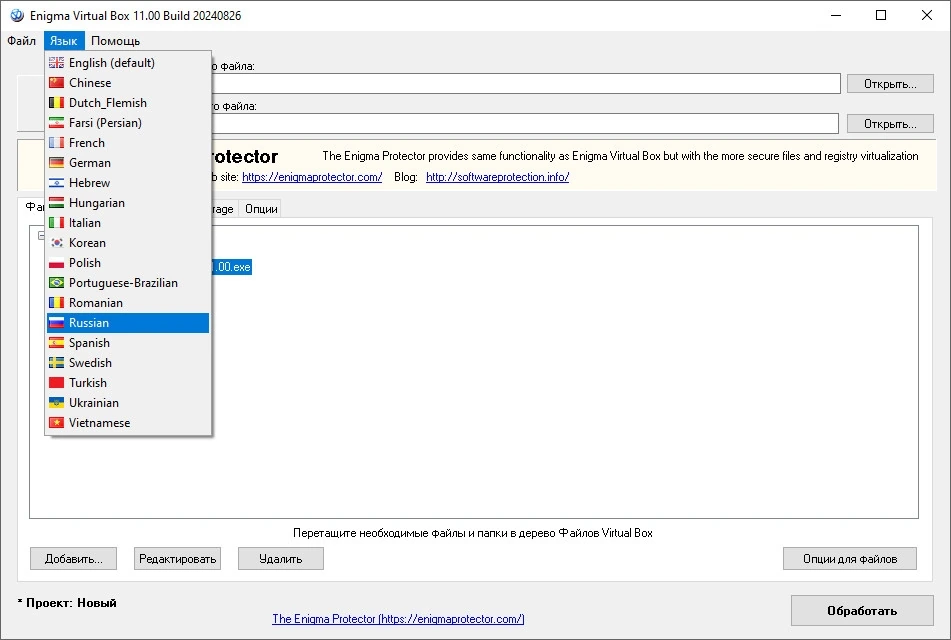The image size is (951, 640).
Task: Choose Portuguese-Brazilian language entry
Action: pos(128,283)
